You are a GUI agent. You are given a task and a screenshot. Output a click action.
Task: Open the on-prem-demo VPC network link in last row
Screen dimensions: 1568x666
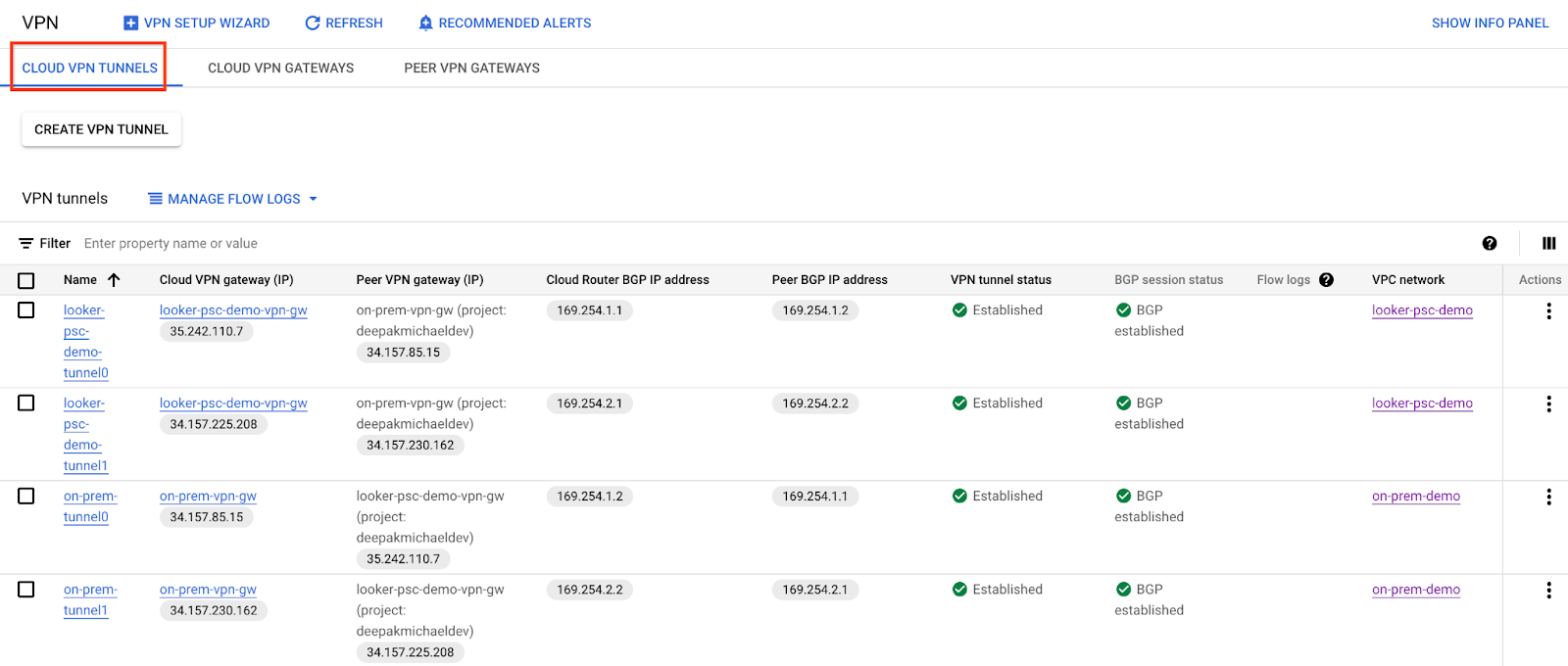coord(1415,590)
